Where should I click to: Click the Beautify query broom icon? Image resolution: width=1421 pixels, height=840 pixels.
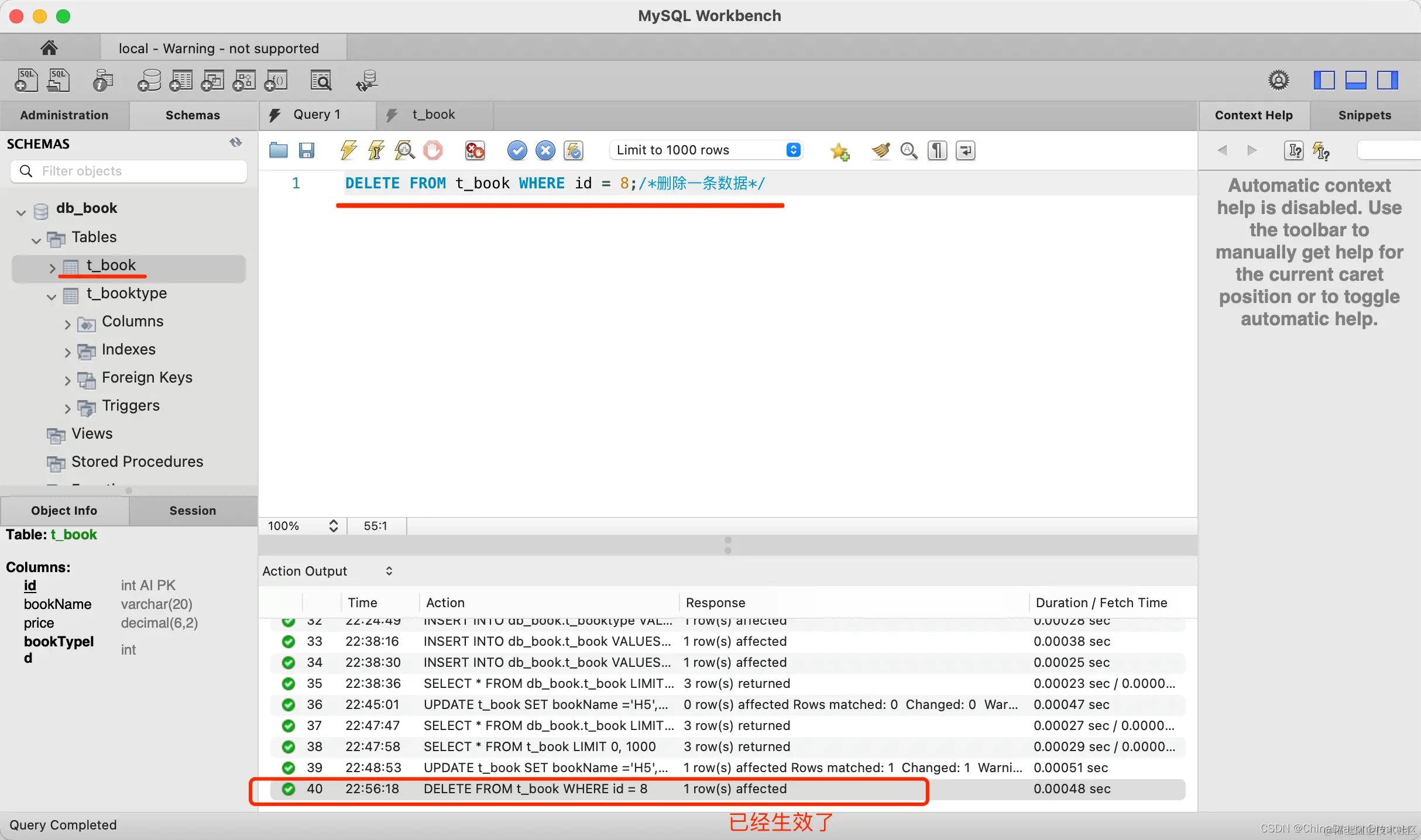[x=880, y=150]
